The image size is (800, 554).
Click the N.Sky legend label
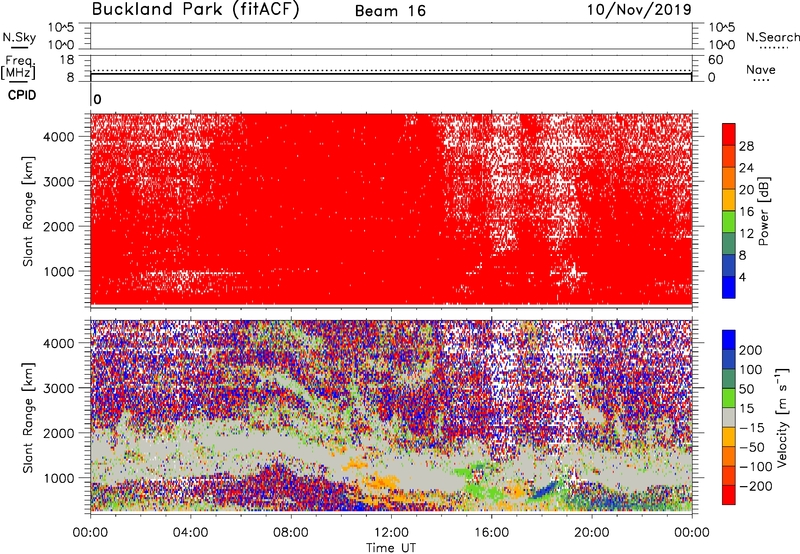(x=19, y=37)
